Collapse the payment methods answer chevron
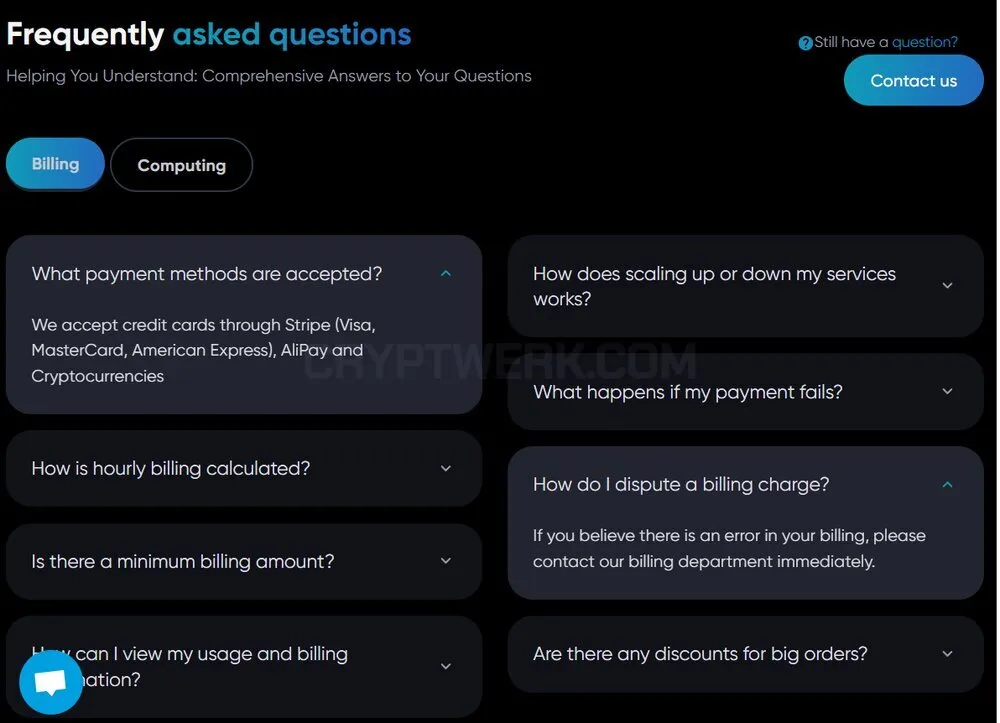 click(446, 274)
